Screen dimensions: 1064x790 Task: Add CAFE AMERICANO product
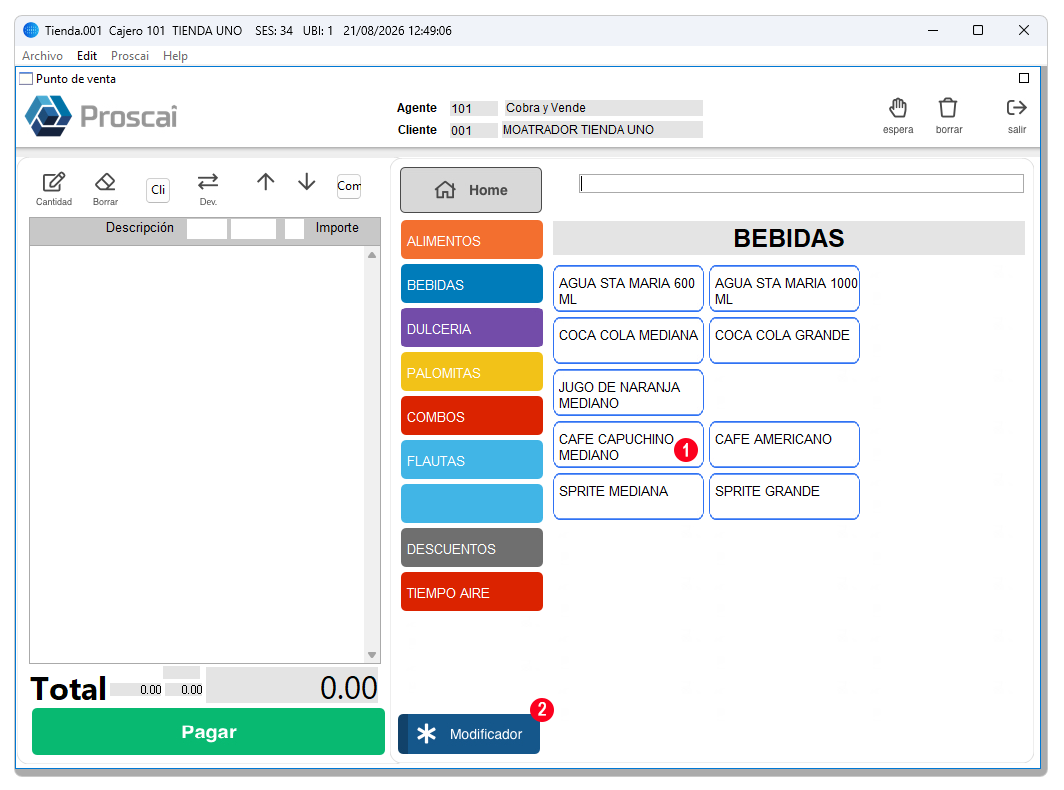(x=784, y=445)
